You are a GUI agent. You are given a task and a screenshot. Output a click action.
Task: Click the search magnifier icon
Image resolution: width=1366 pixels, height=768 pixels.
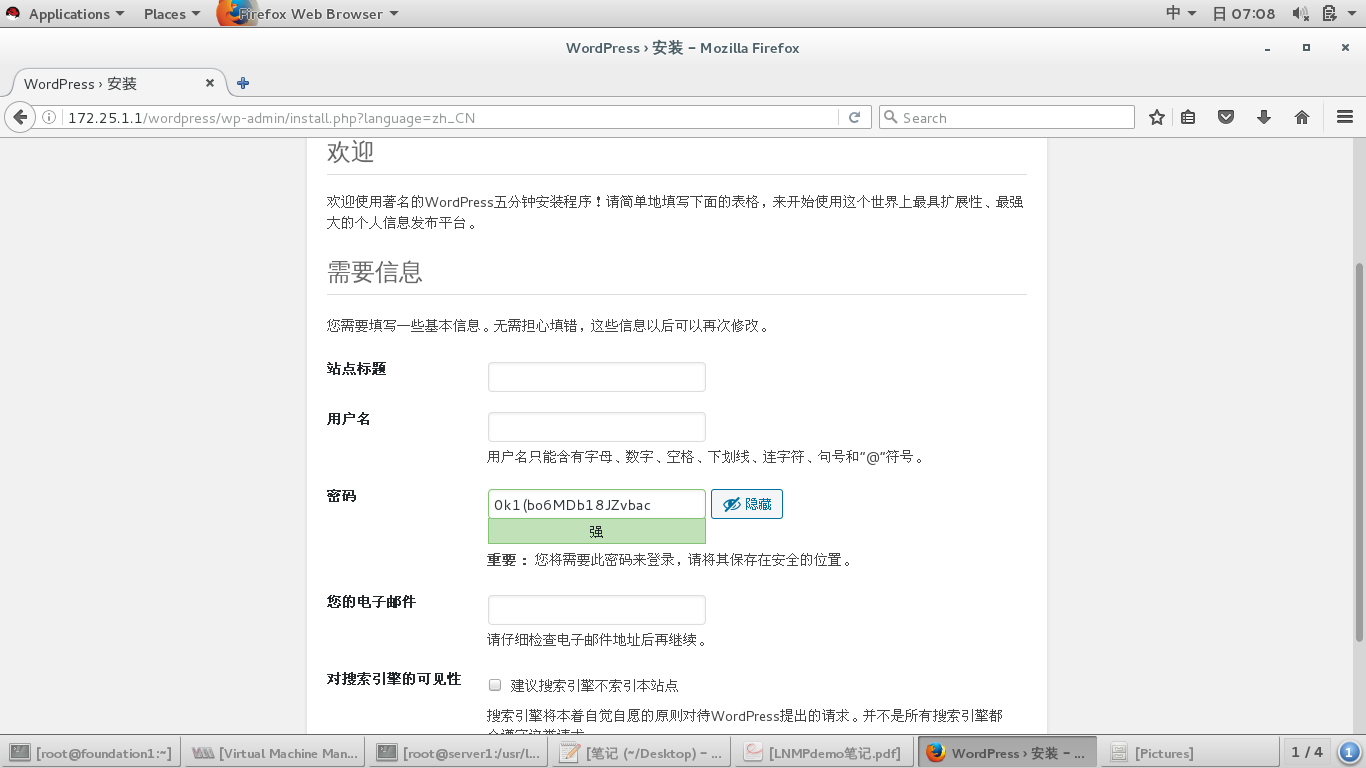click(x=890, y=117)
